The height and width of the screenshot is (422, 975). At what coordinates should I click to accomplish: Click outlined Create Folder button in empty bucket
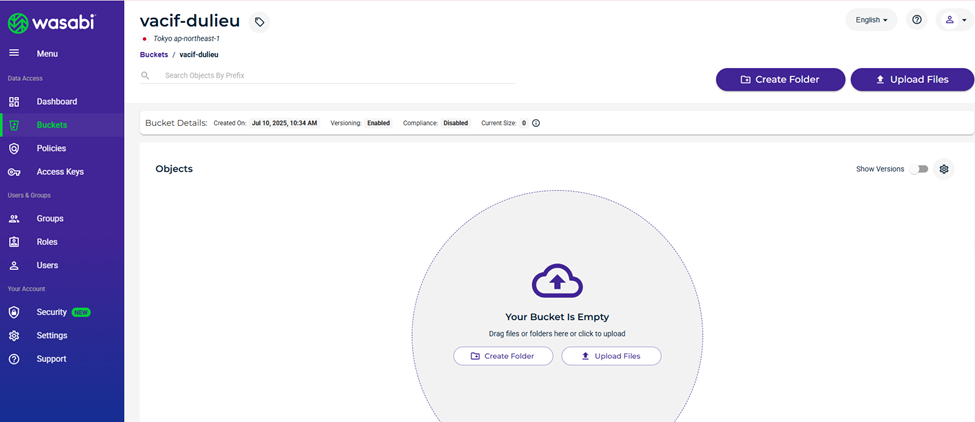[503, 356]
